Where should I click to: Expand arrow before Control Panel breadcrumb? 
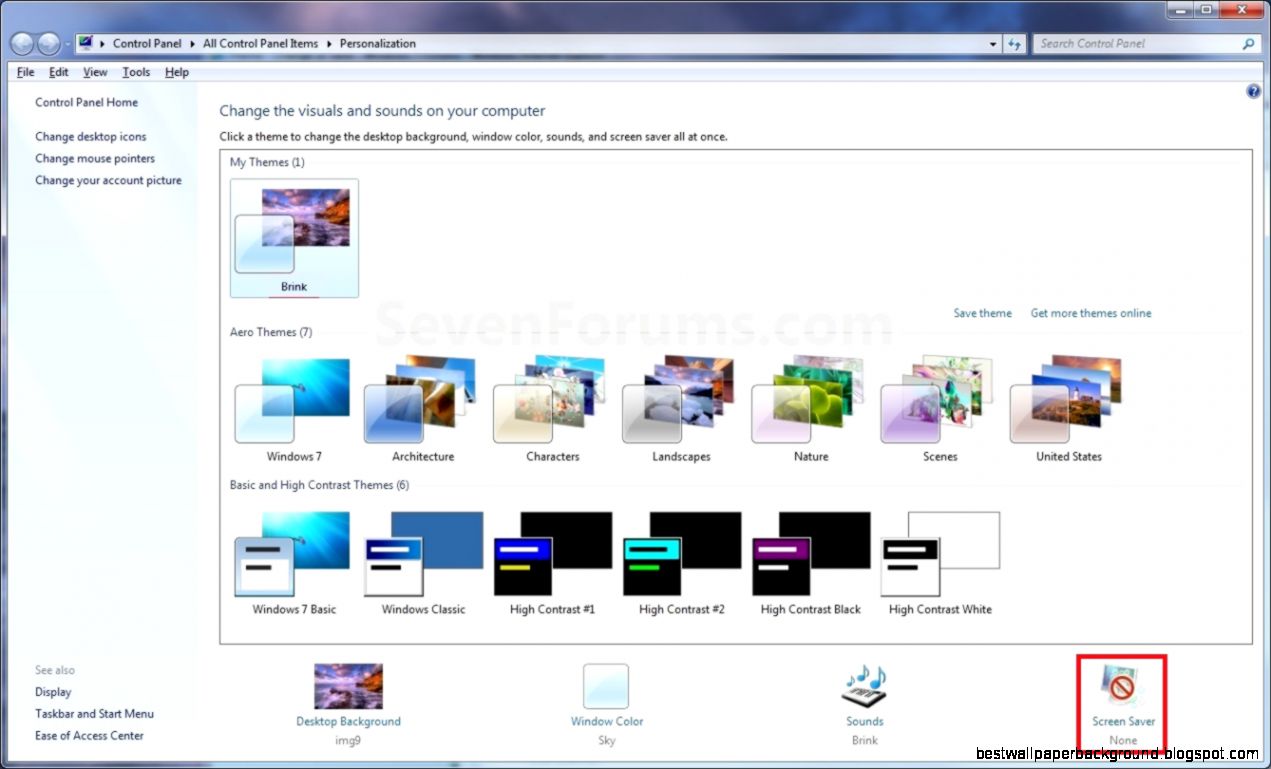pos(103,44)
